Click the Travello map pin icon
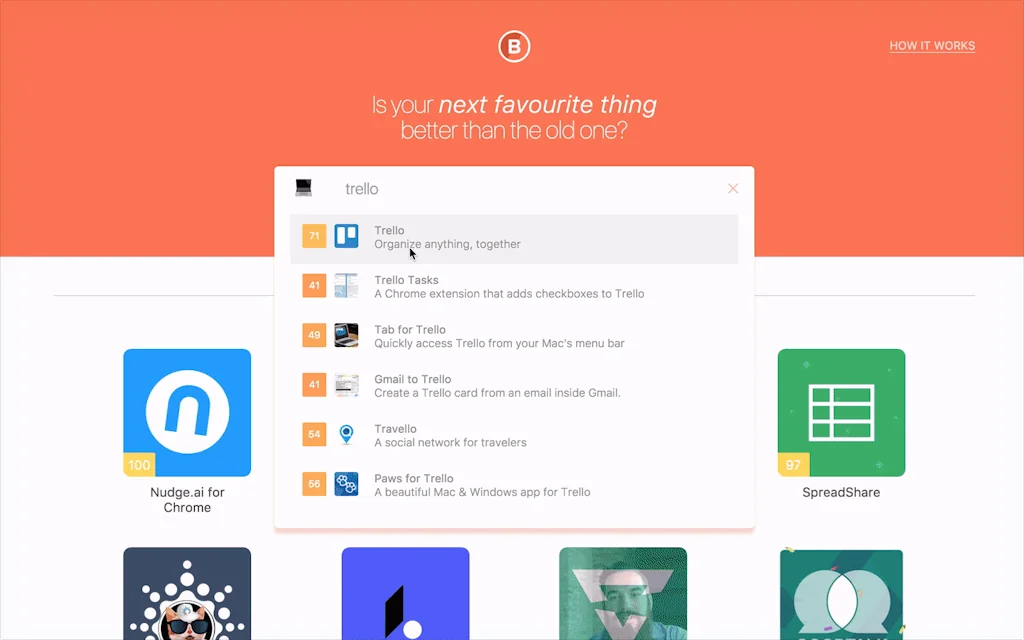Image resolution: width=1024 pixels, height=640 pixels. 346,434
